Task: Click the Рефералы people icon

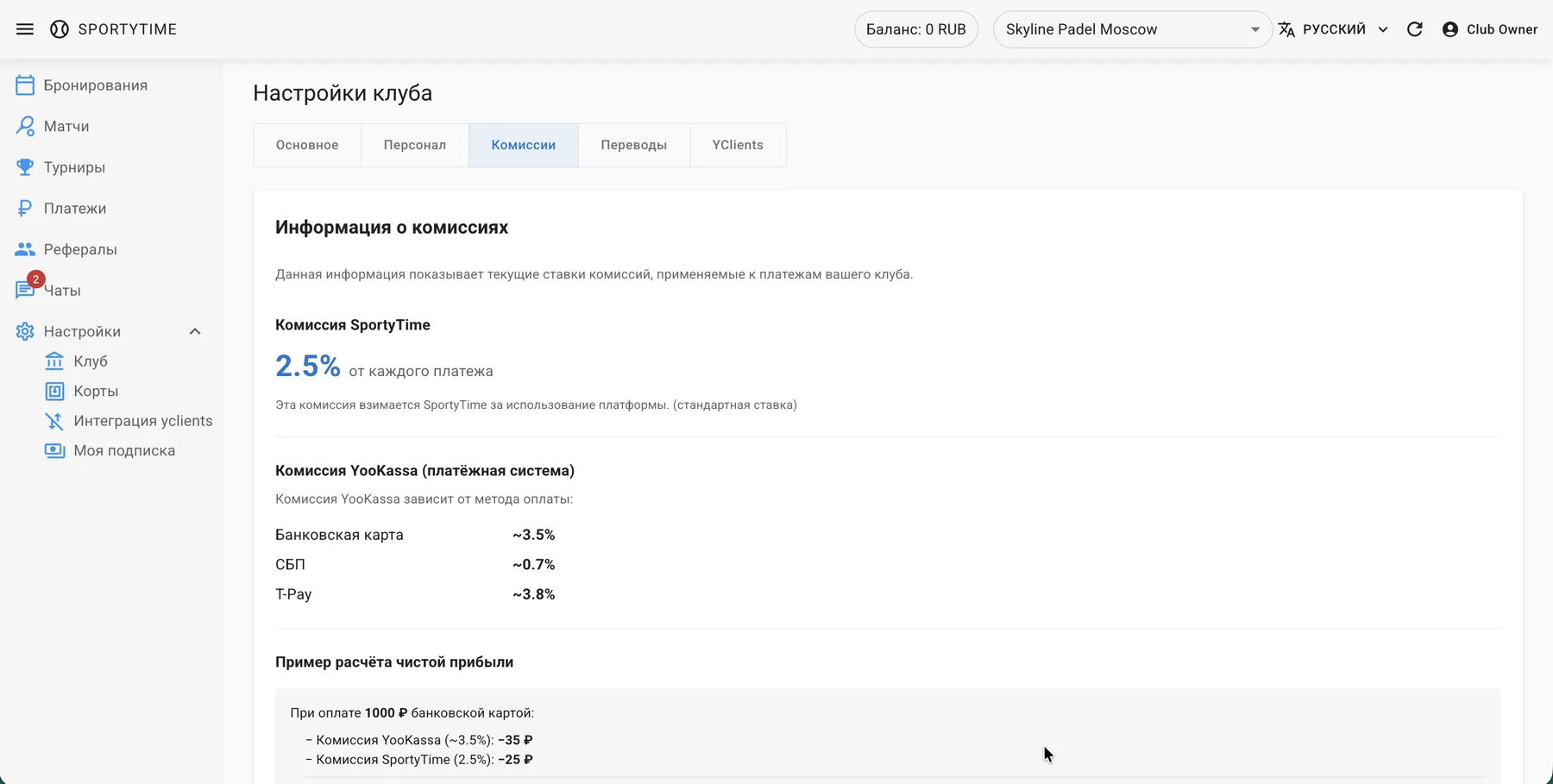Action: (25, 249)
